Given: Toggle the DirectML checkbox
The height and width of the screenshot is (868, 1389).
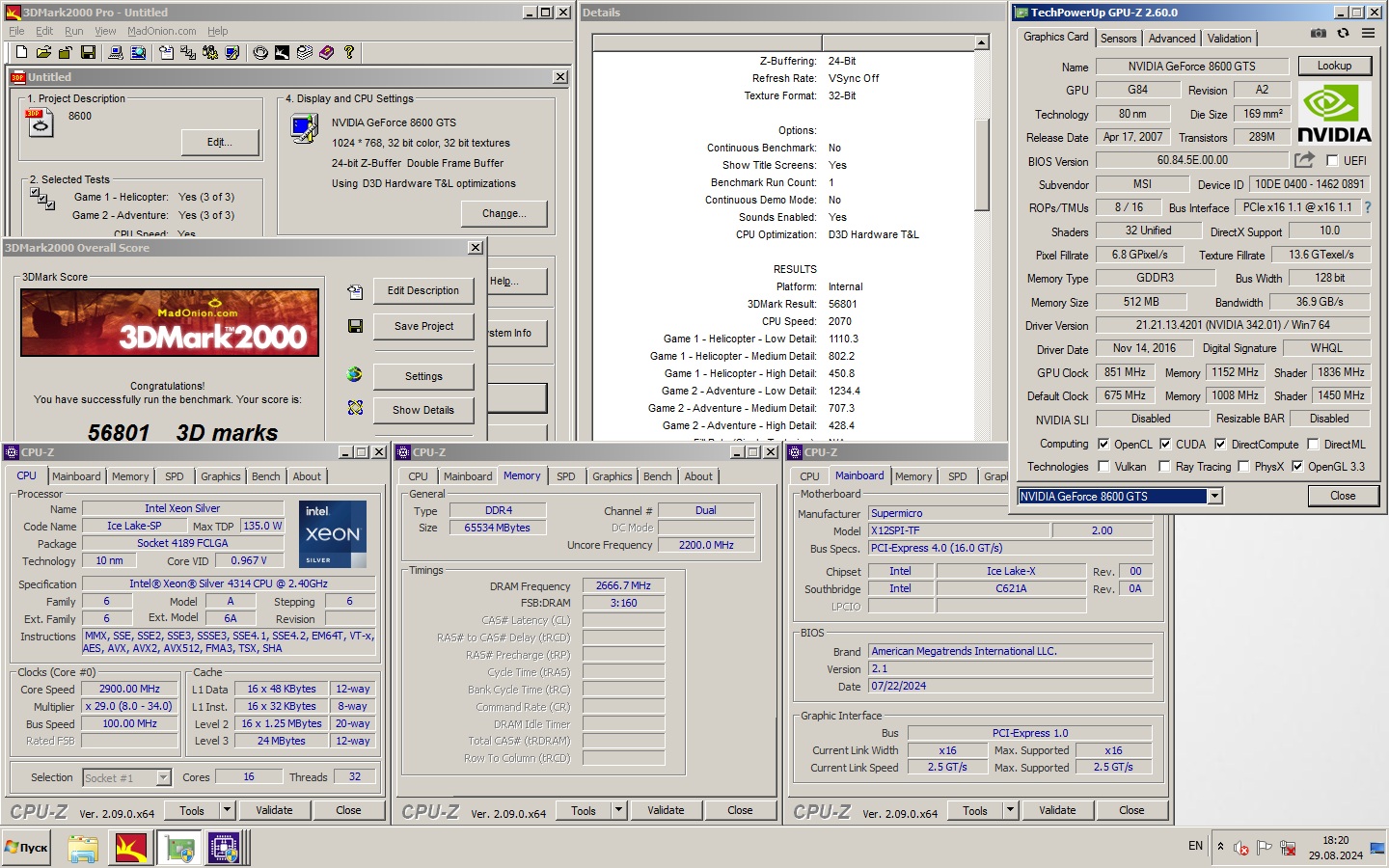Looking at the screenshot, I should (x=1313, y=445).
